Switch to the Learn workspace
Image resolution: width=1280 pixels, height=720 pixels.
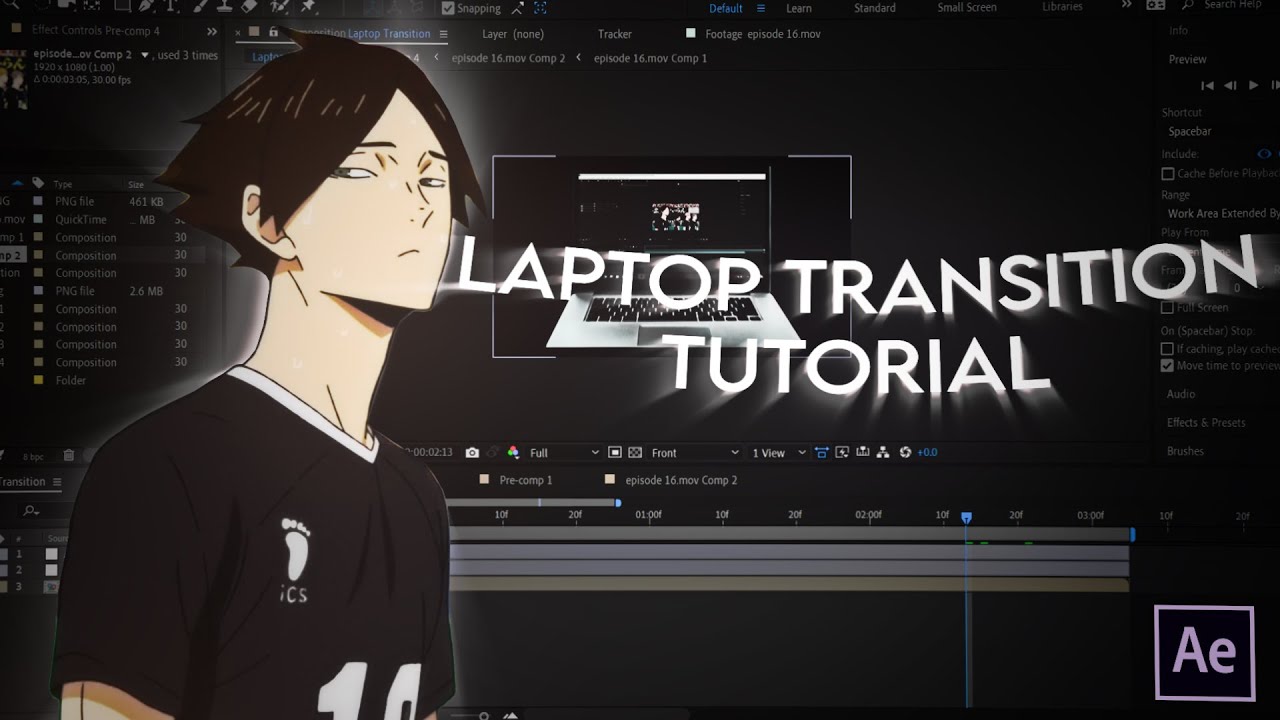(x=799, y=8)
